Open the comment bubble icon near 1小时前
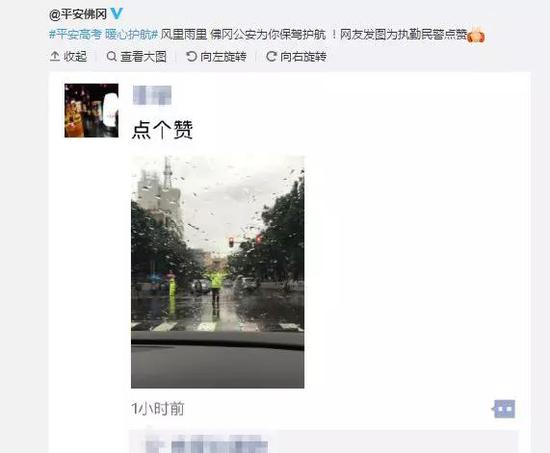Viewport: 550px width, 453px height. click(x=504, y=409)
